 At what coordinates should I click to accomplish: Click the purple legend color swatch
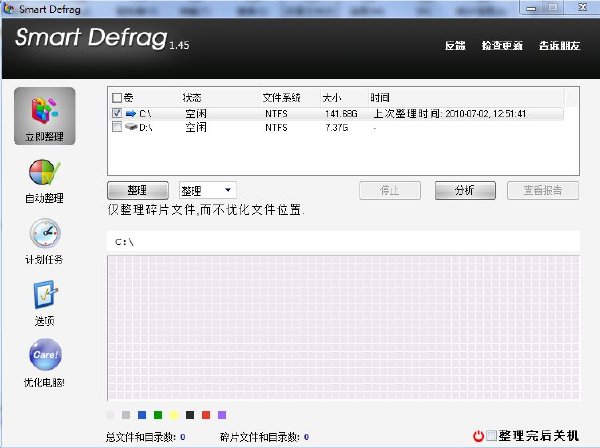point(222,415)
